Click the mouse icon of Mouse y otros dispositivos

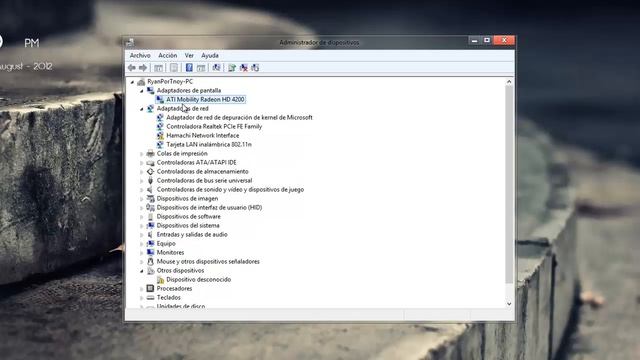click(151, 261)
